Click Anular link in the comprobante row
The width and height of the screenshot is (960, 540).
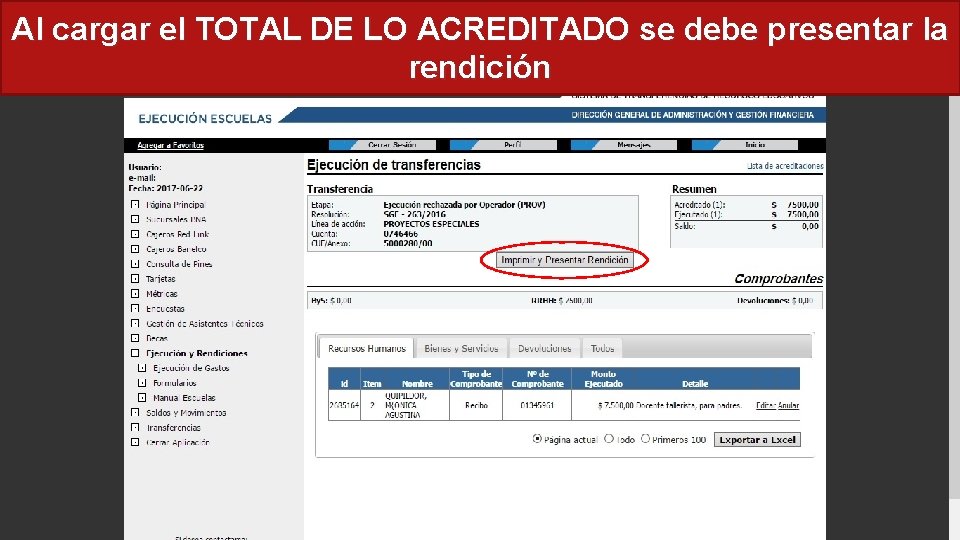click(789, 405)
